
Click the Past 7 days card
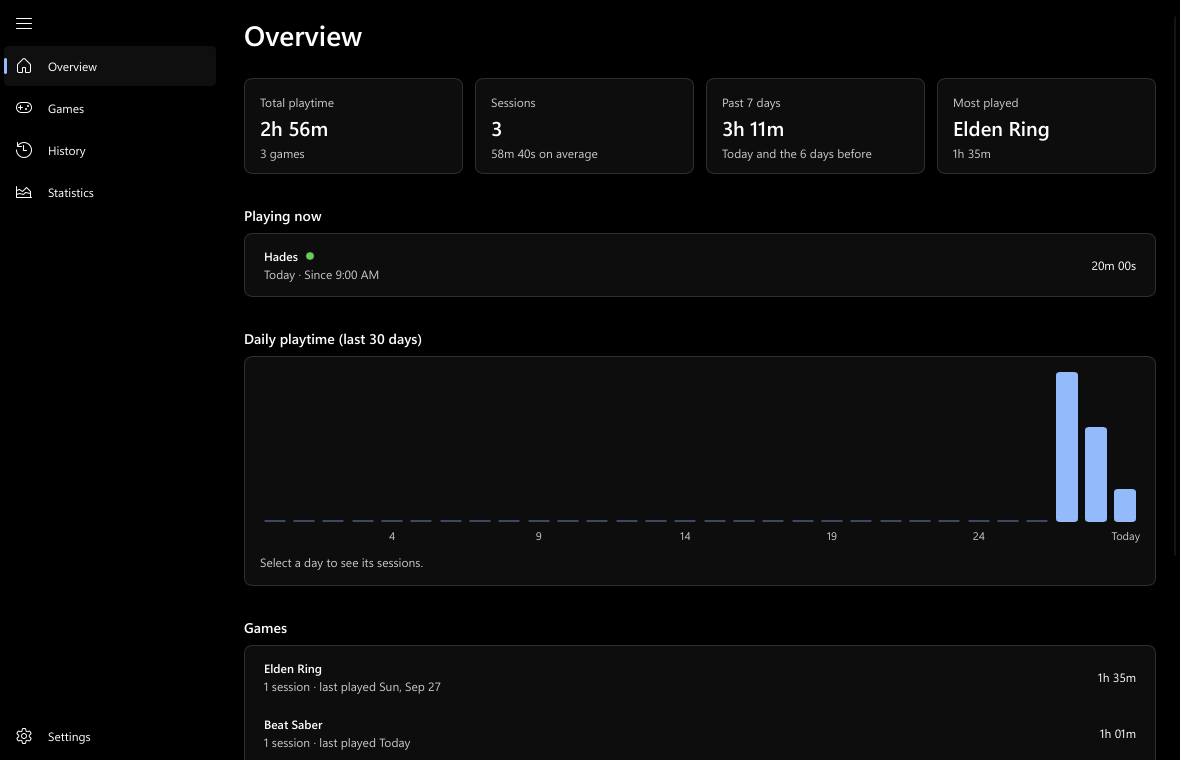click(815, 126)
